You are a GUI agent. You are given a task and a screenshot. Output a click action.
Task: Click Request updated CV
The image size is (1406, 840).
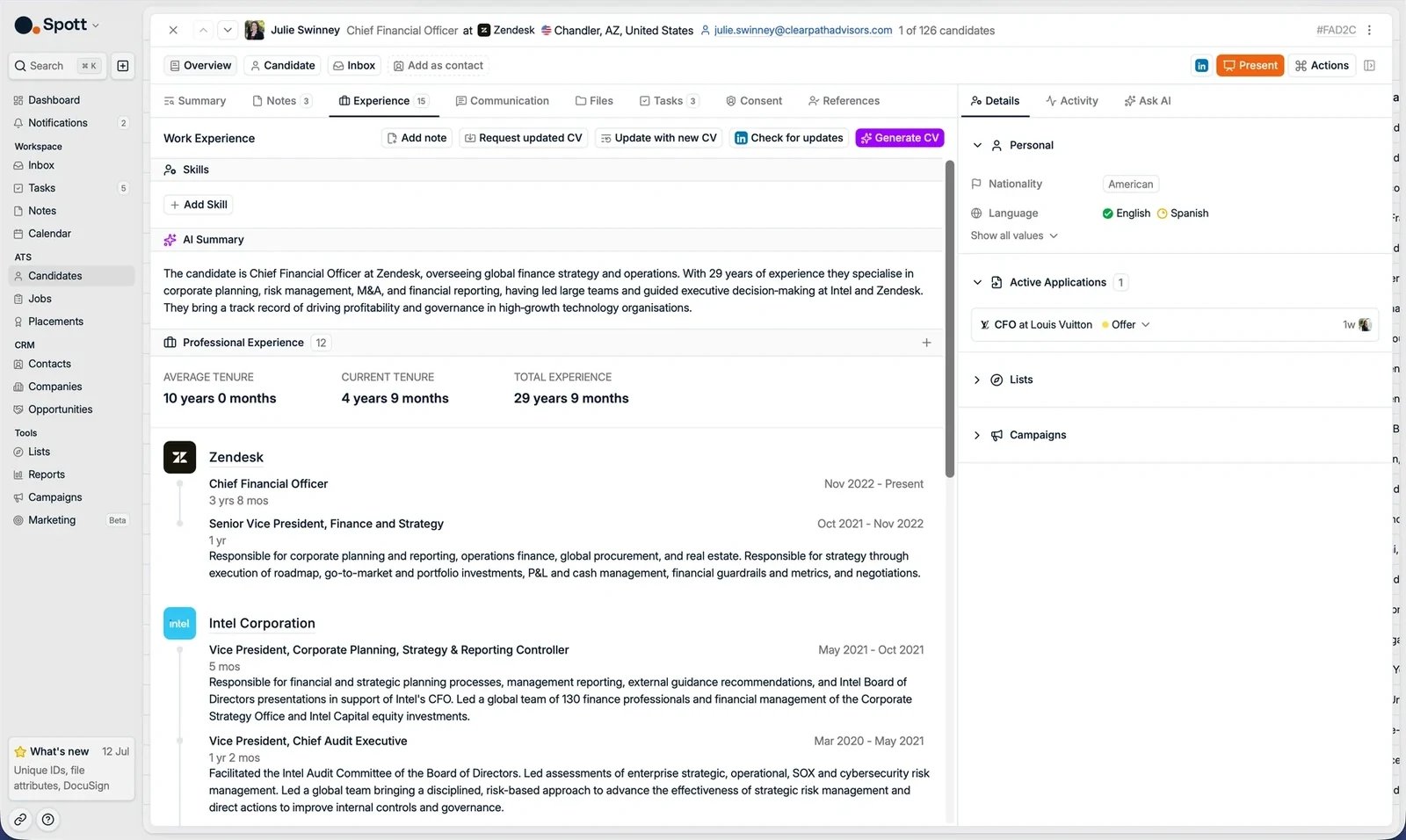coord(523,138)
